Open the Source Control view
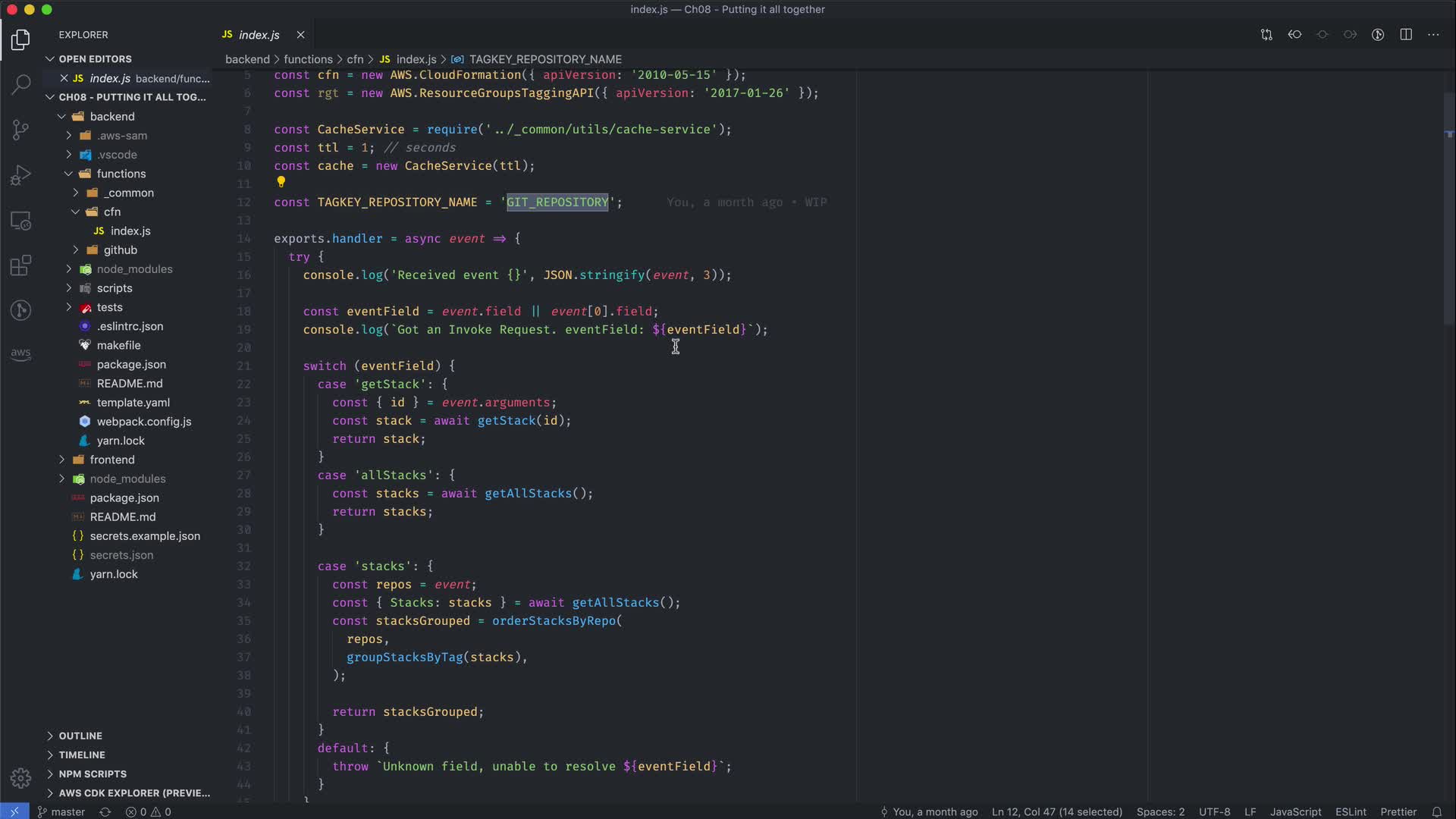Screen dimensions: 1456x819 pos(20,129)
